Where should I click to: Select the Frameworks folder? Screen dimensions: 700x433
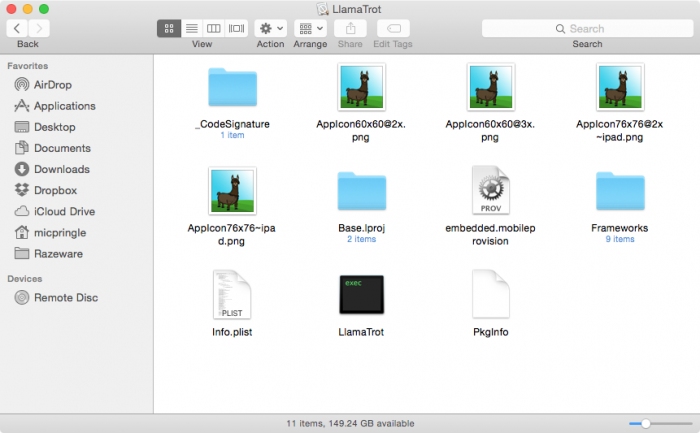pyautogui.click(x=620, y=191)
